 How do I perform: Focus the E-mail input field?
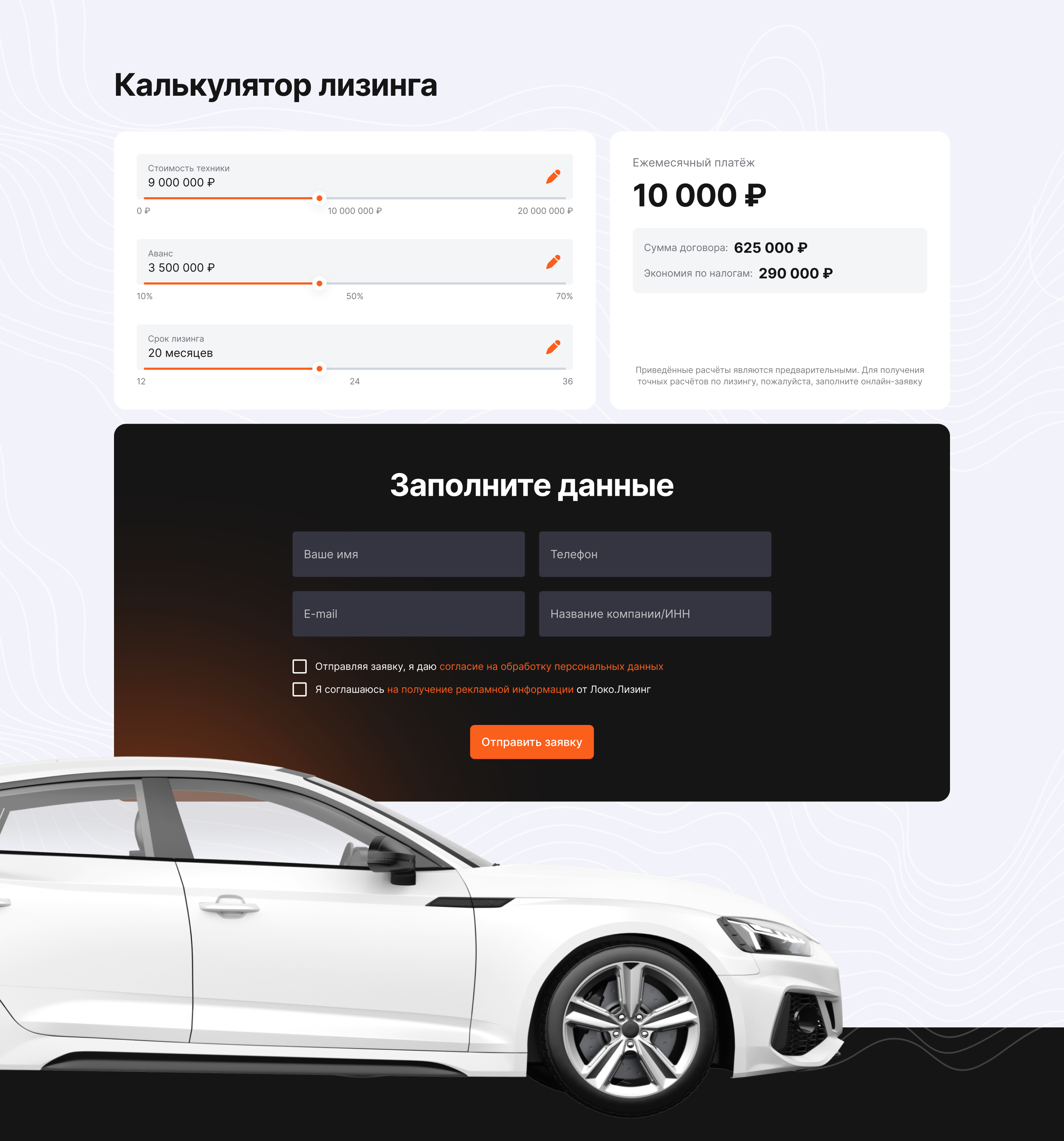click(x=408, y=614)
